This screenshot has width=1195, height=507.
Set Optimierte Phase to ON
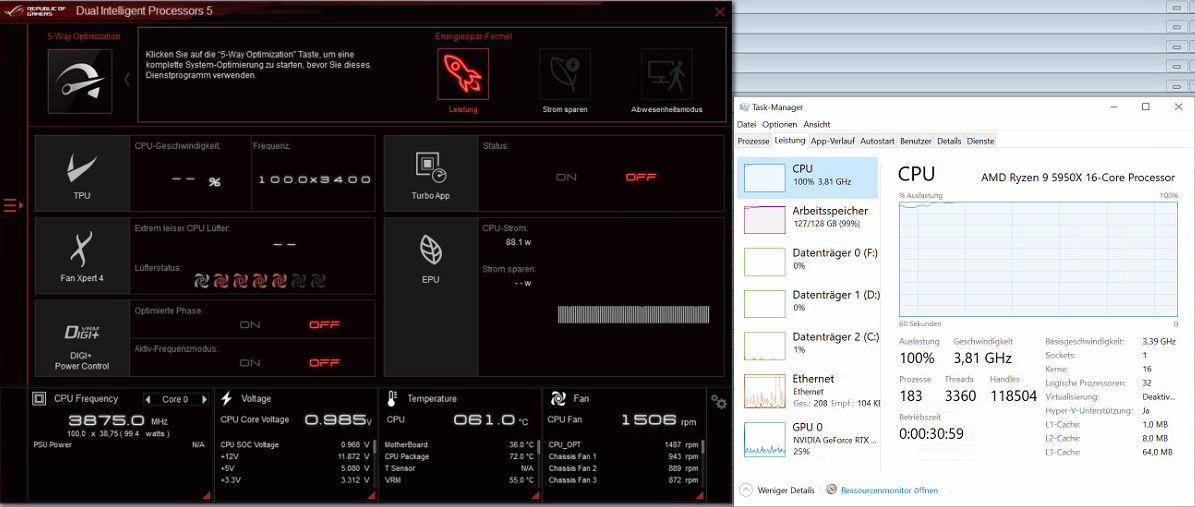pyautogui.click(x=250, y=325)
